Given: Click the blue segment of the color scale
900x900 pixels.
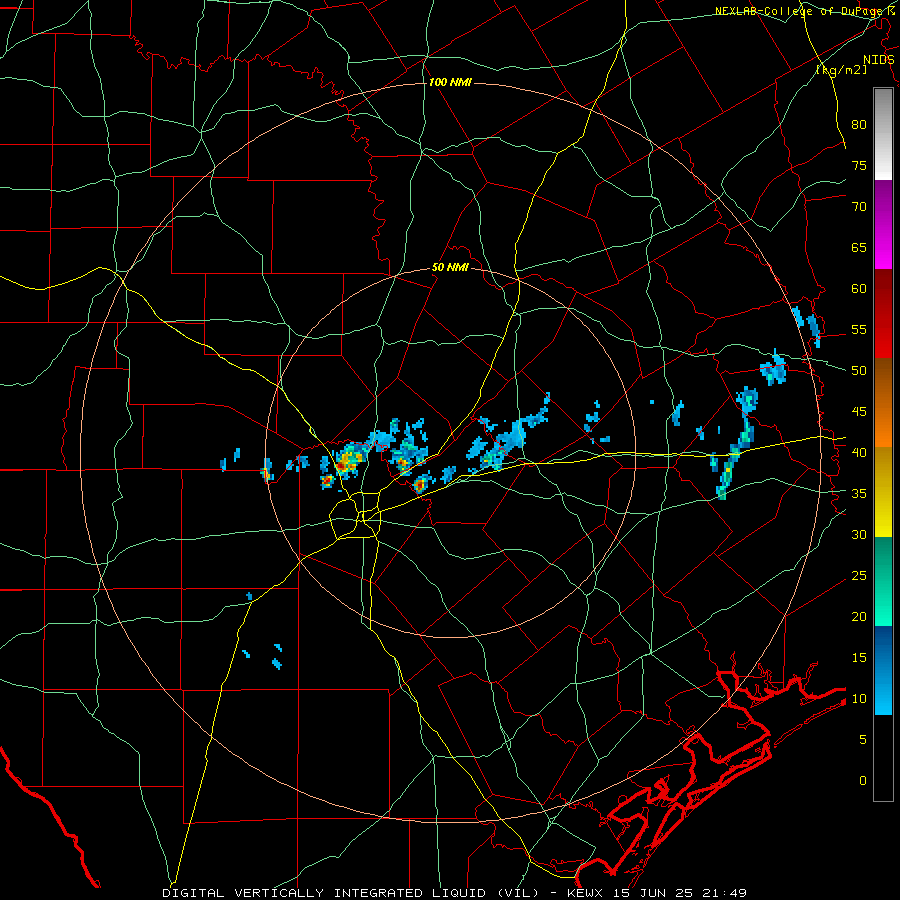Looking at the screenshot, I should pos(883,670).
